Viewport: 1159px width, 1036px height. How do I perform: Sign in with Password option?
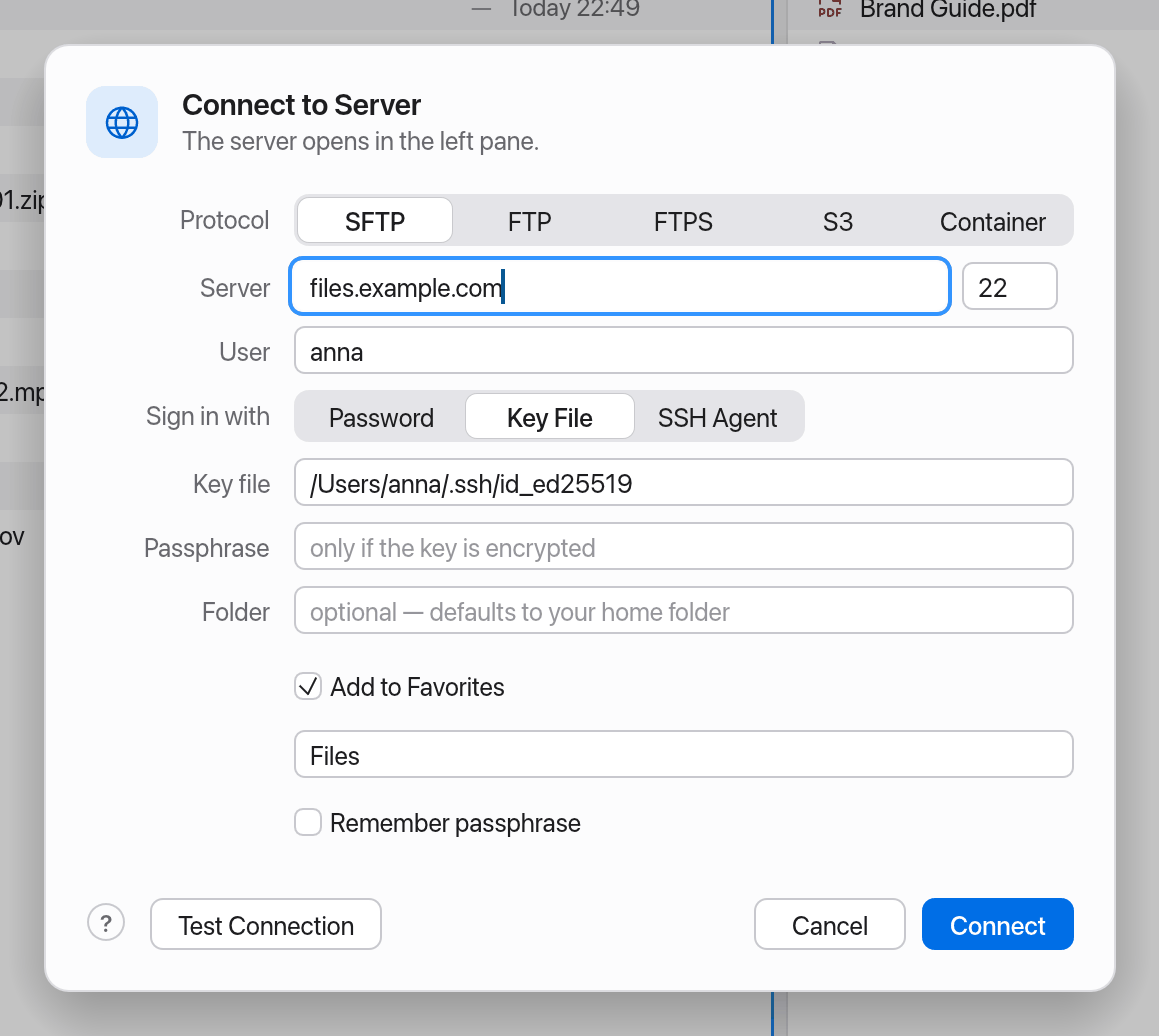coord(381,418)
